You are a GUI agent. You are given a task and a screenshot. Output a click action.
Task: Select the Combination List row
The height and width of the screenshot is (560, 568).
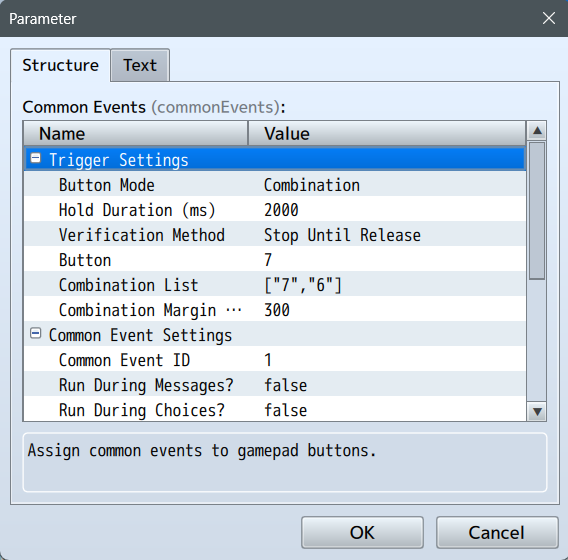[275, 284]
